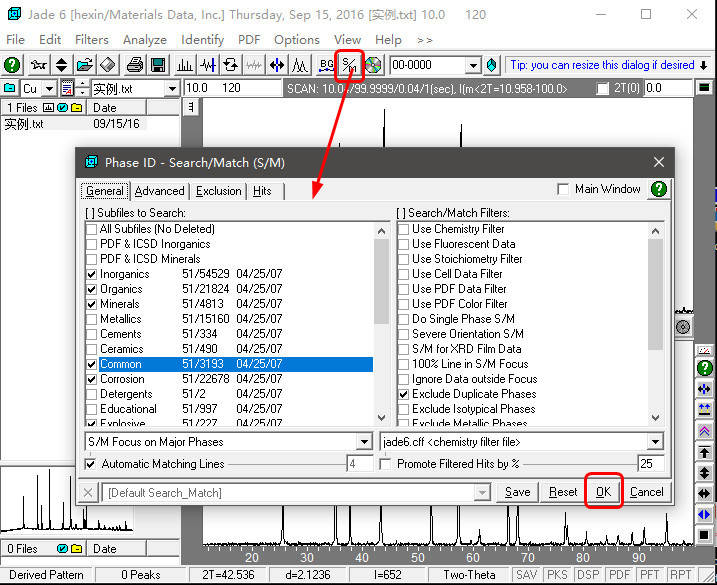Click the save floppy disk icon
Screen dimensions: 717x585
(x=158, y=65)
